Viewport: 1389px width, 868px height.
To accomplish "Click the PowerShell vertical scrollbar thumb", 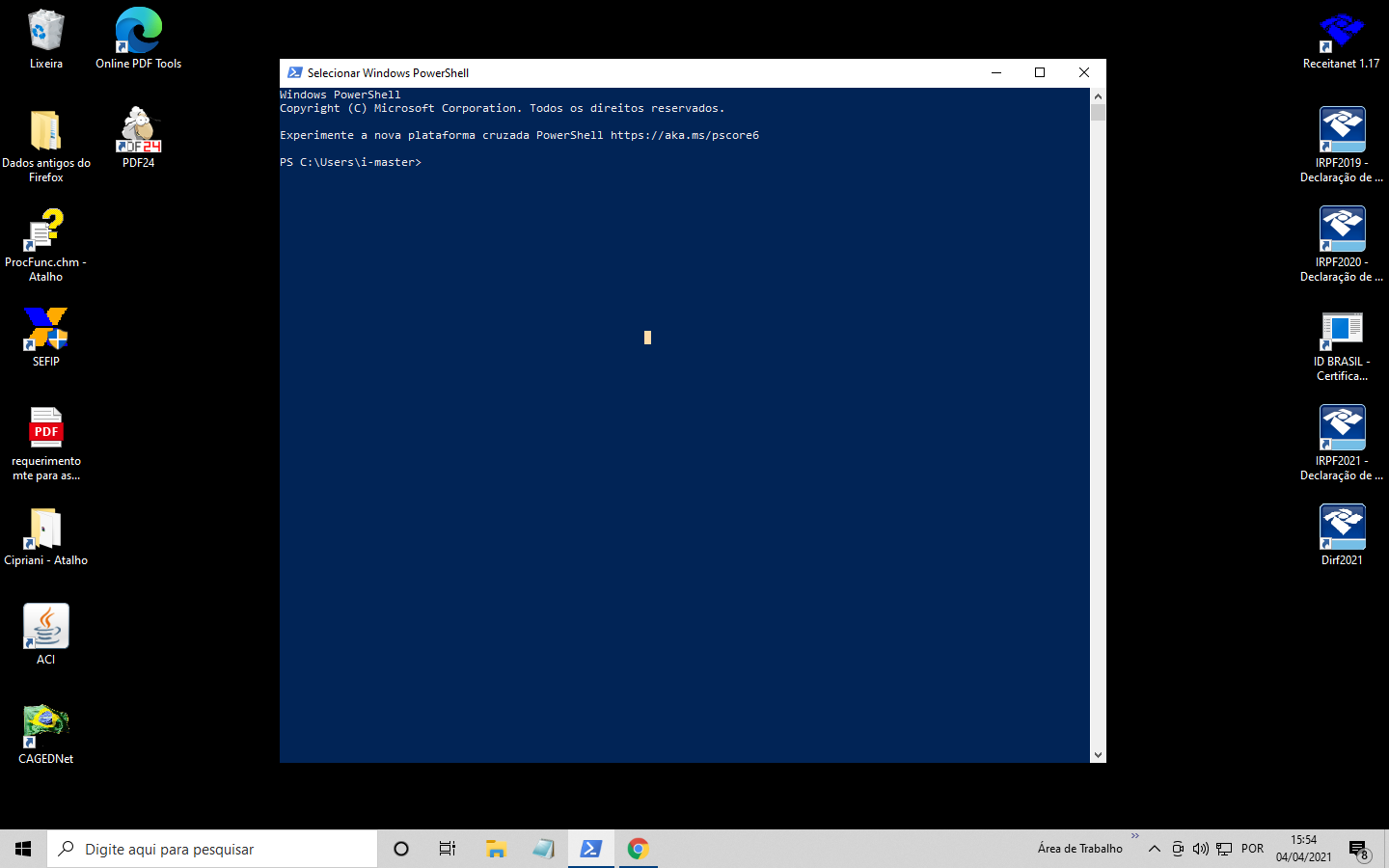I will pyautogui.click(x=1098, y=112).
